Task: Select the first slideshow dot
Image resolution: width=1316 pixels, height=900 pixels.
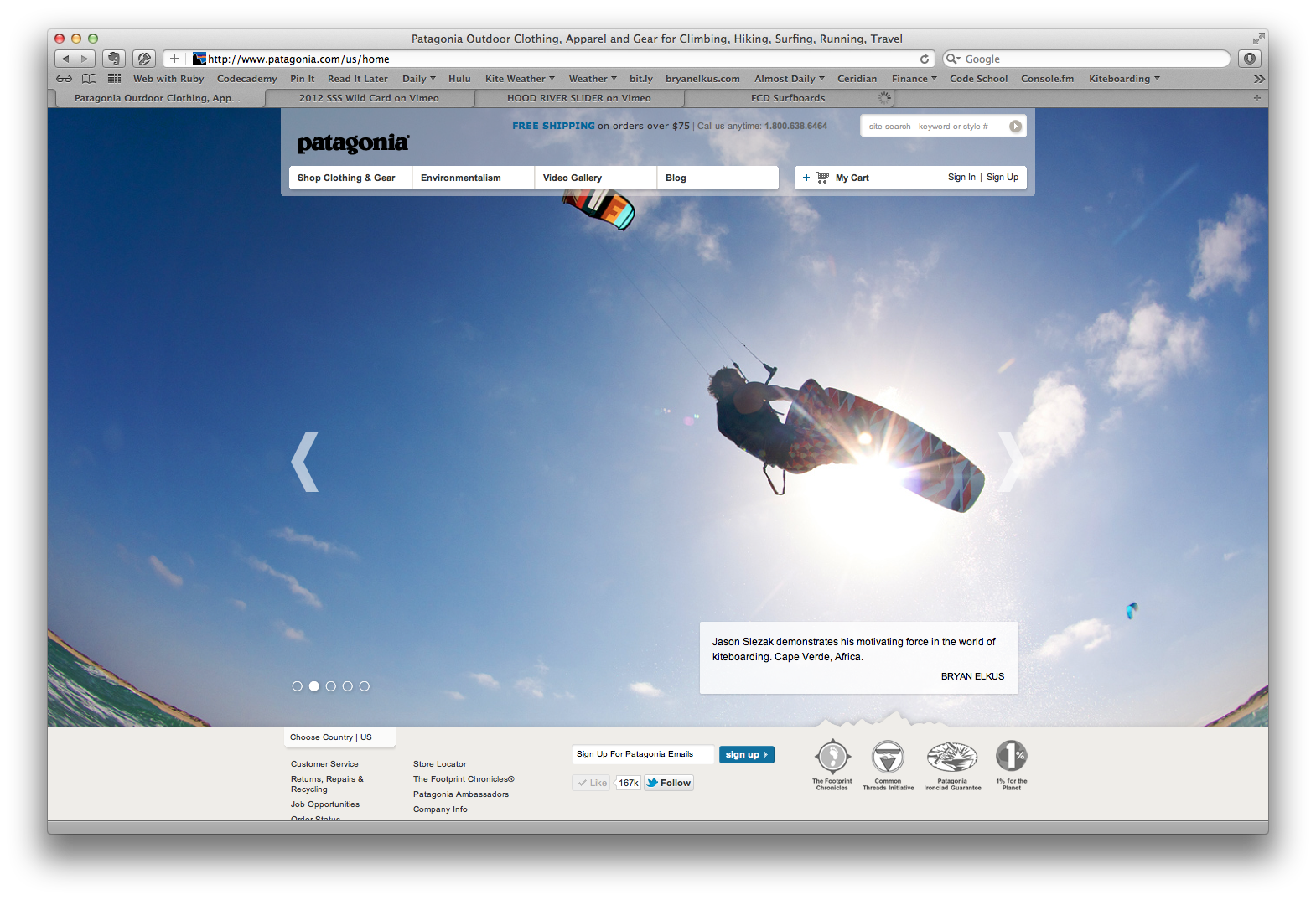Action: point(297,686)
